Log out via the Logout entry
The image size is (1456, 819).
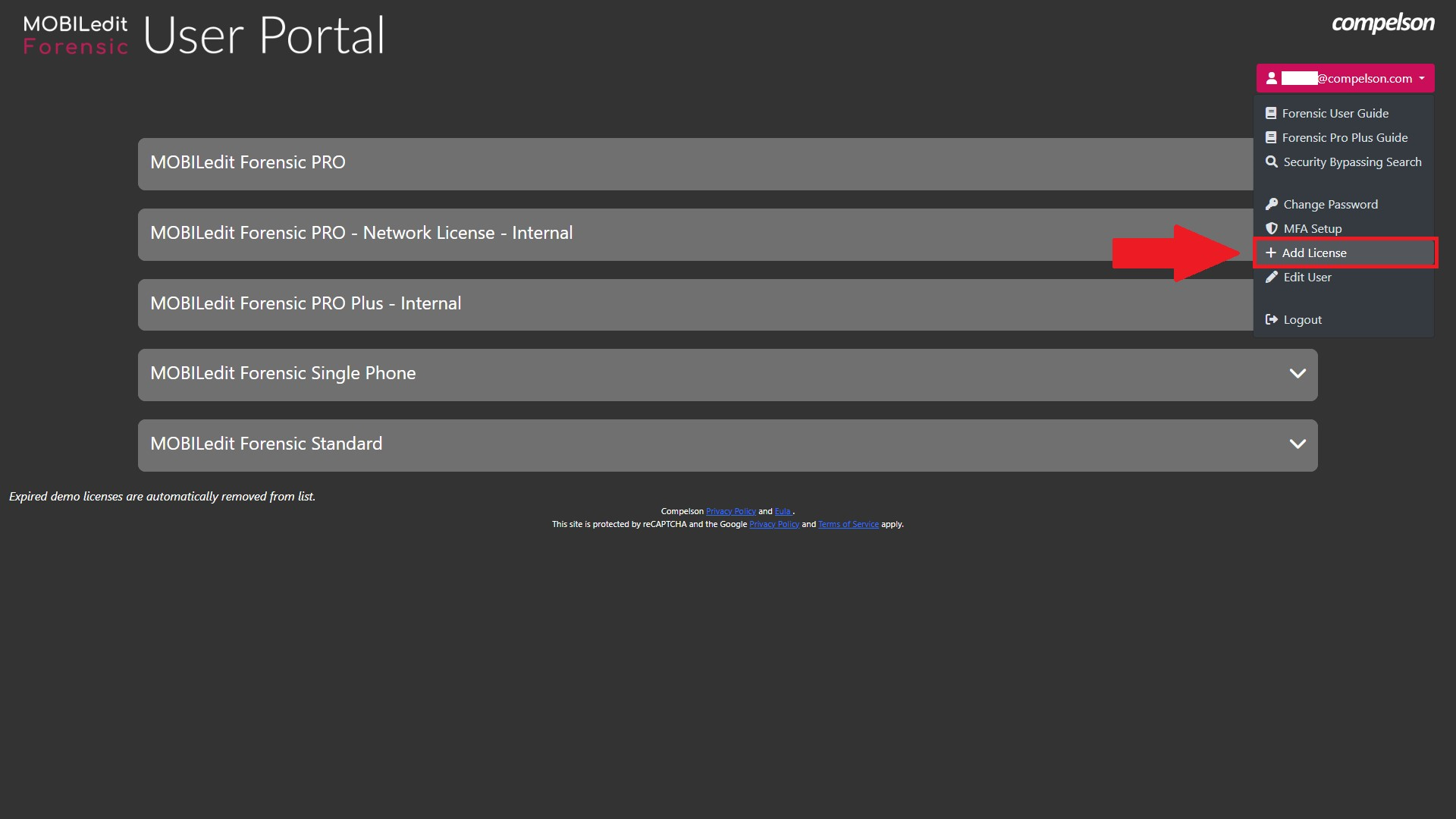click(x=1343, y=319)
